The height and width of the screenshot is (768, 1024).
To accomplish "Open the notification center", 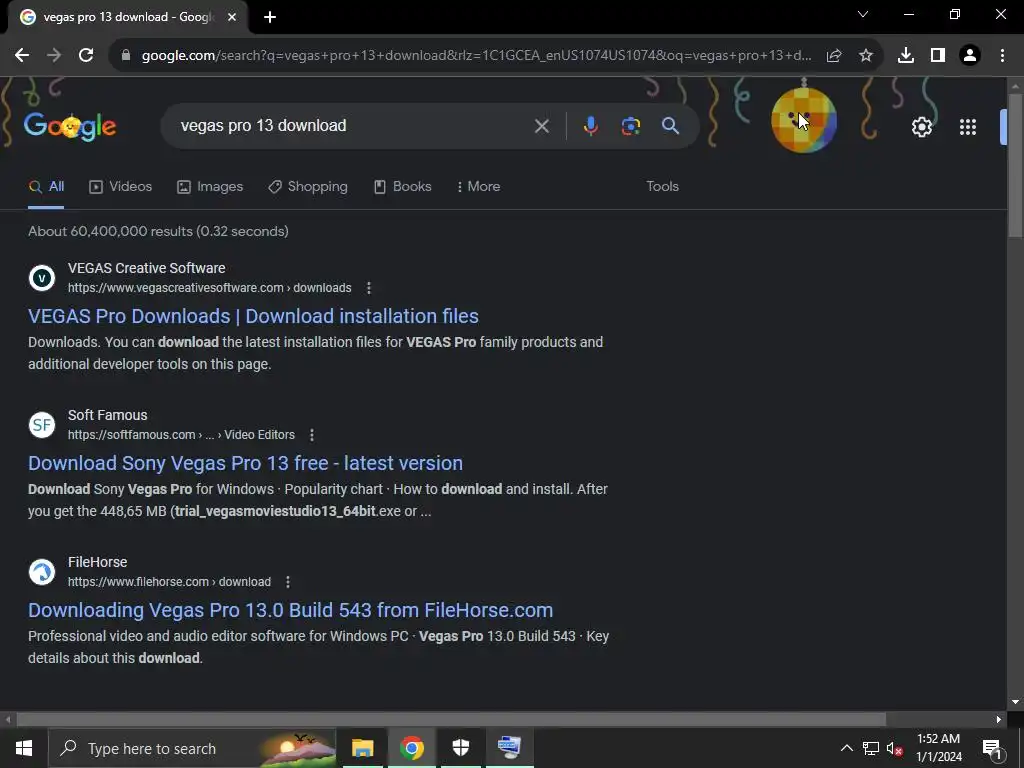I will point(992,749).
